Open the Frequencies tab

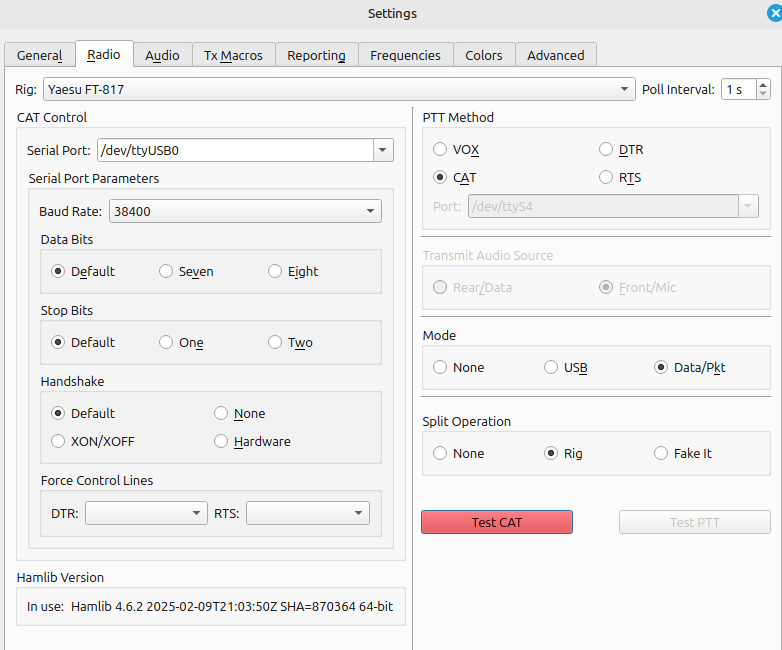click(405, 55)
